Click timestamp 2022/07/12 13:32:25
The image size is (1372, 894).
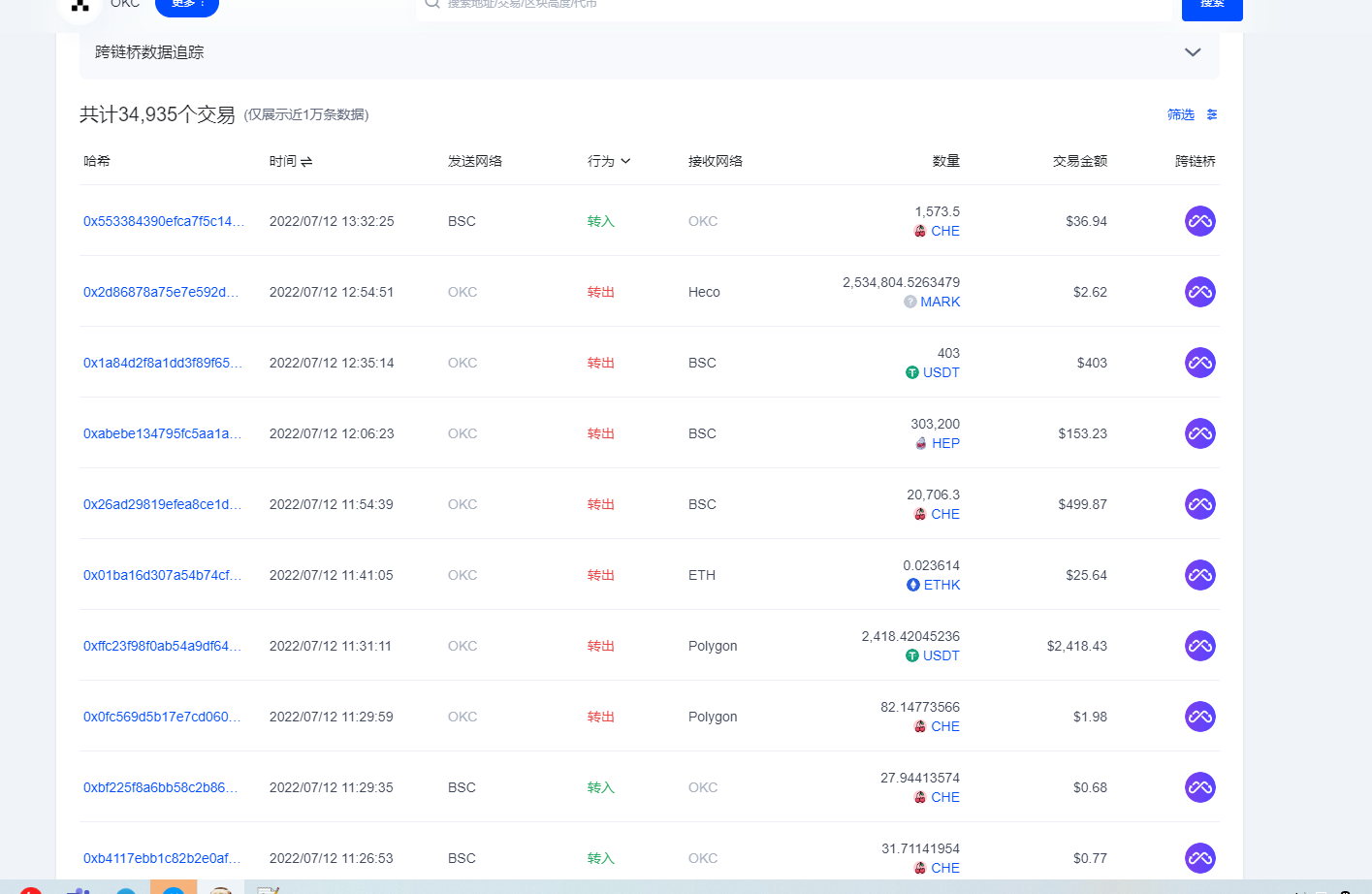332,221
